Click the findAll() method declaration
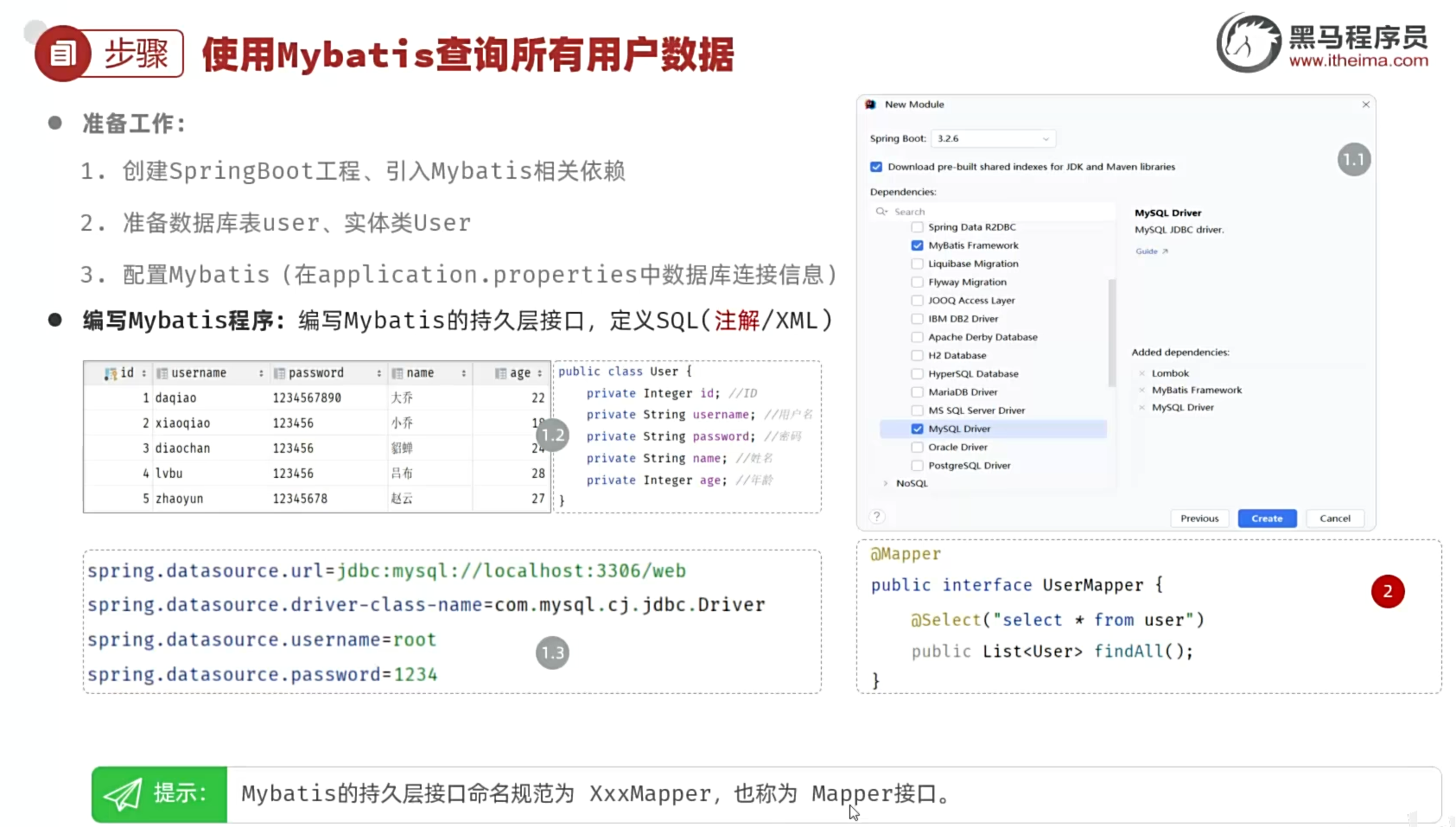1456x827 pixels. 1052,652
